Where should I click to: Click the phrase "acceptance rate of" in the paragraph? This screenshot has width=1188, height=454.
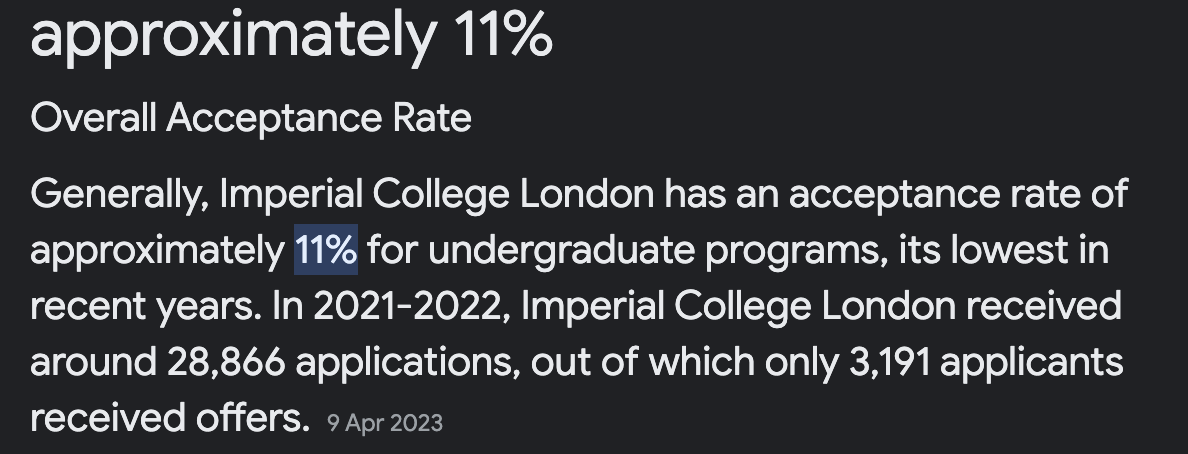coord(969,194)
